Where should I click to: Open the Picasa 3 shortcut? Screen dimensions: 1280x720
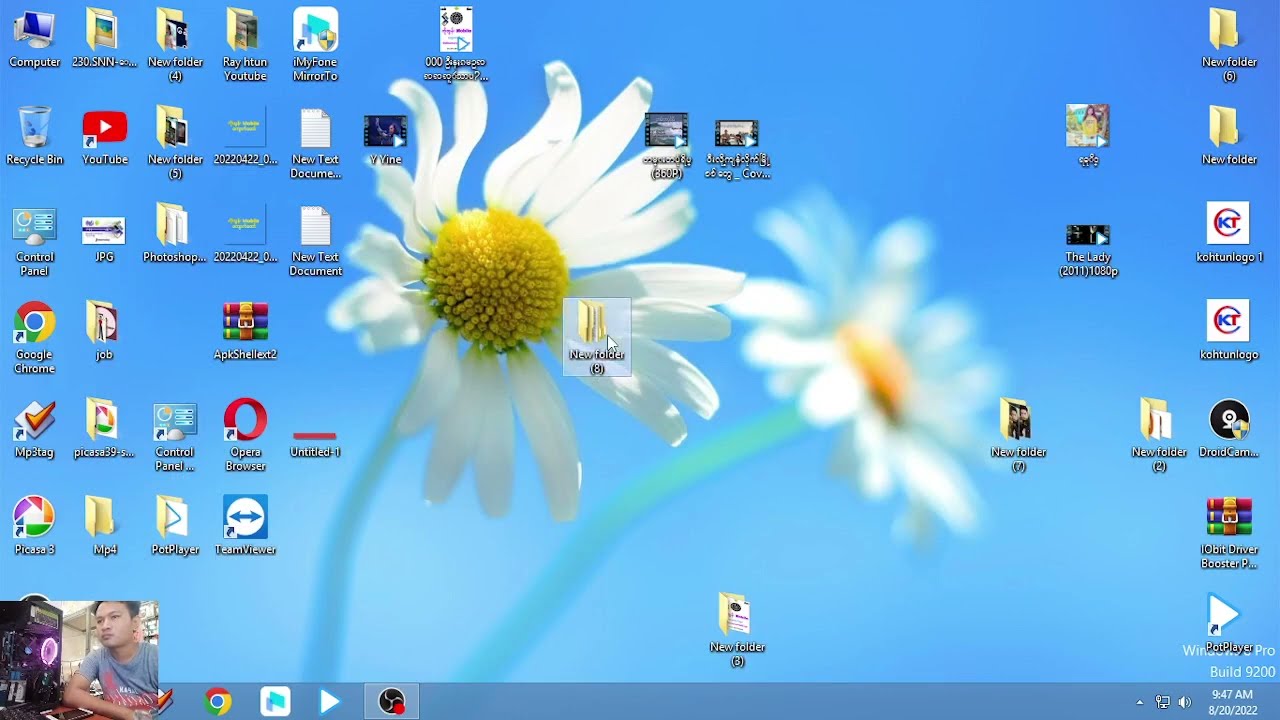[35, 526]
